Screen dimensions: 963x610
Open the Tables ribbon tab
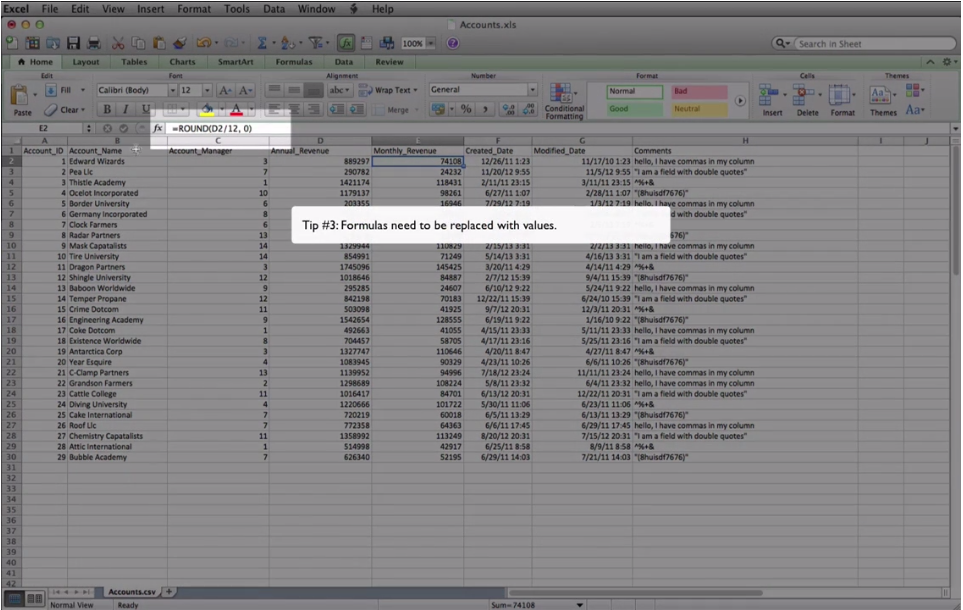[134, 62]
